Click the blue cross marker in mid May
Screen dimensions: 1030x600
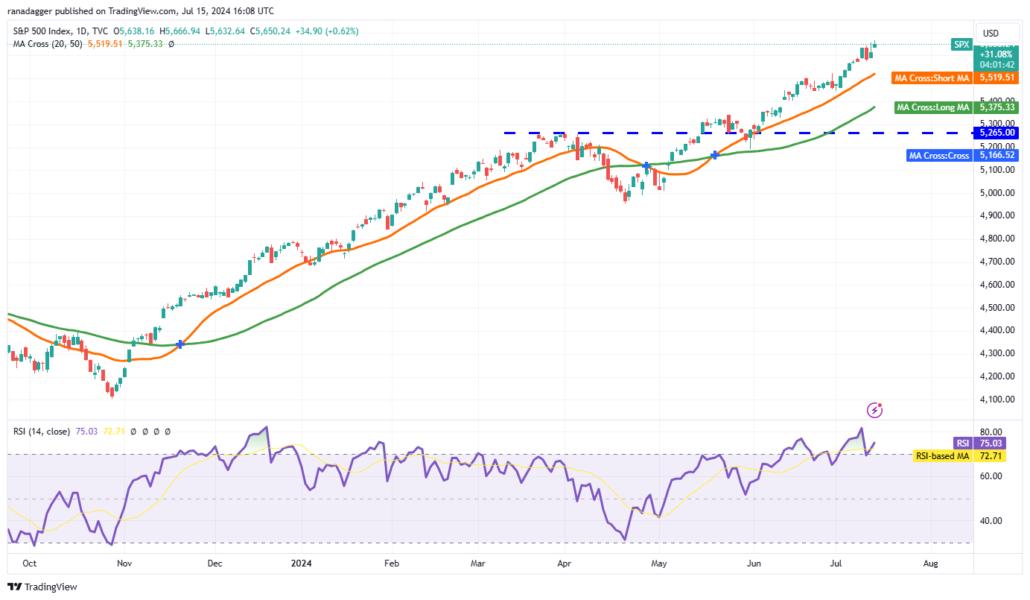point(715,155)
